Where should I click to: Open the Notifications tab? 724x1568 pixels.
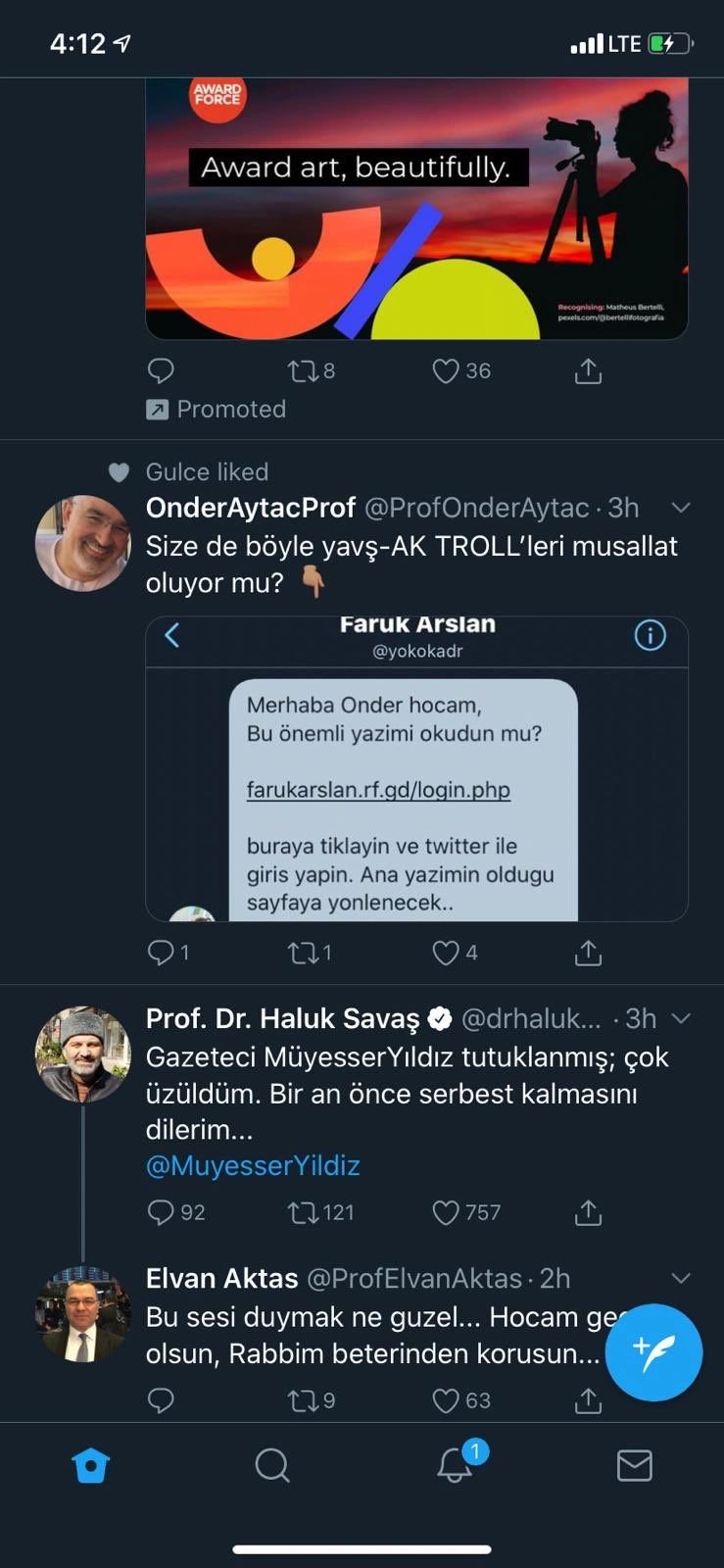click(455, 1465)
